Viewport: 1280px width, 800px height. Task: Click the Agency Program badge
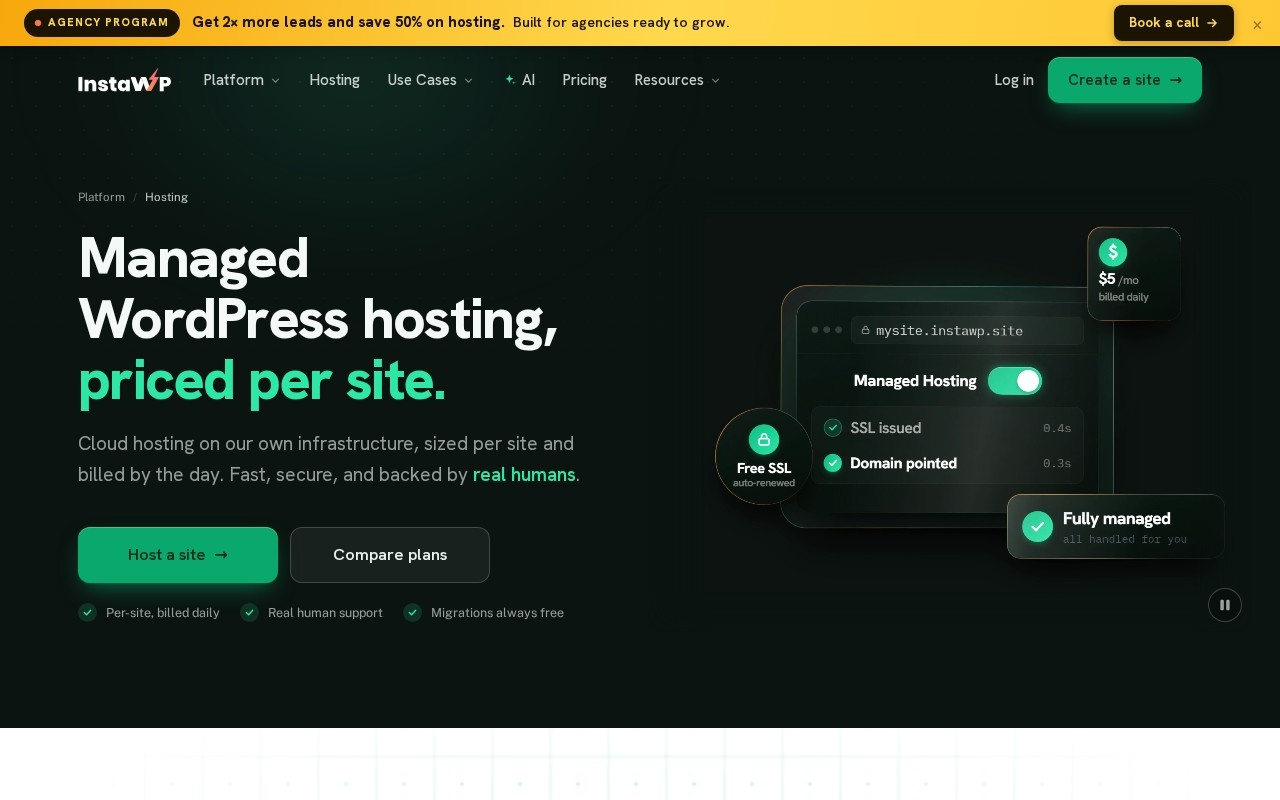click(x=102, y=23)
